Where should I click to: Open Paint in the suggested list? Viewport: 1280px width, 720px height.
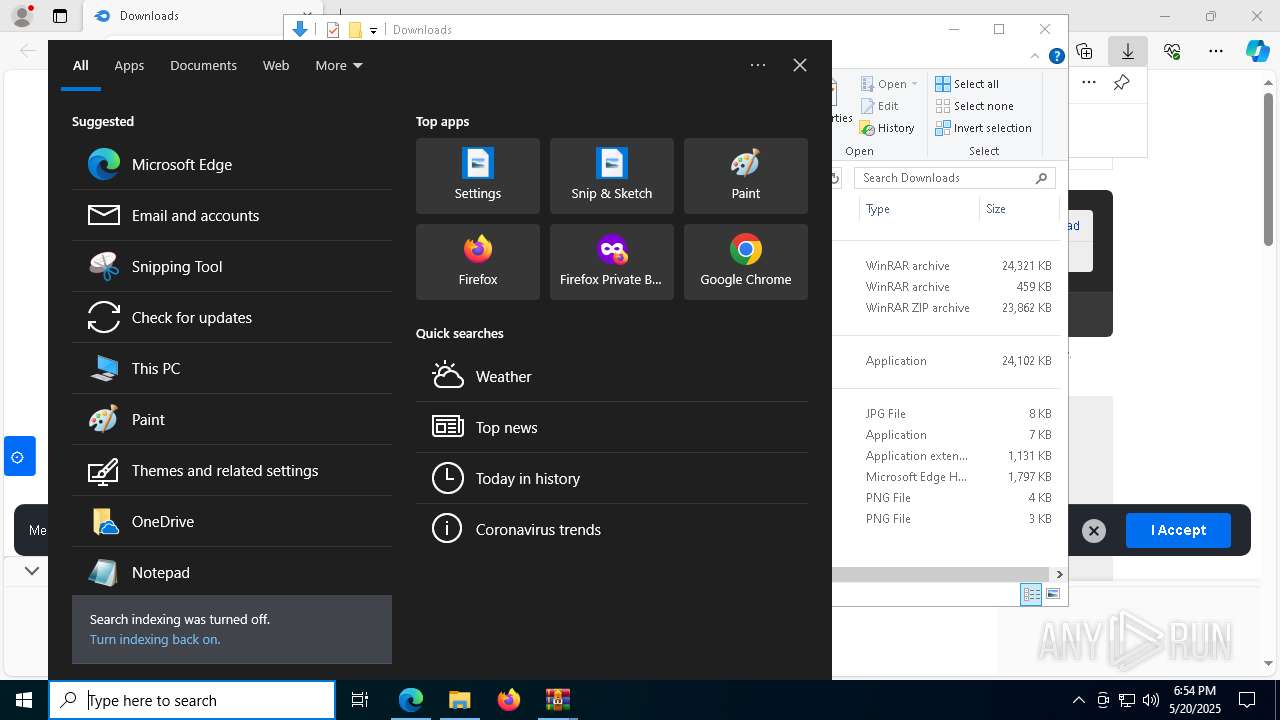coord(232,419)
